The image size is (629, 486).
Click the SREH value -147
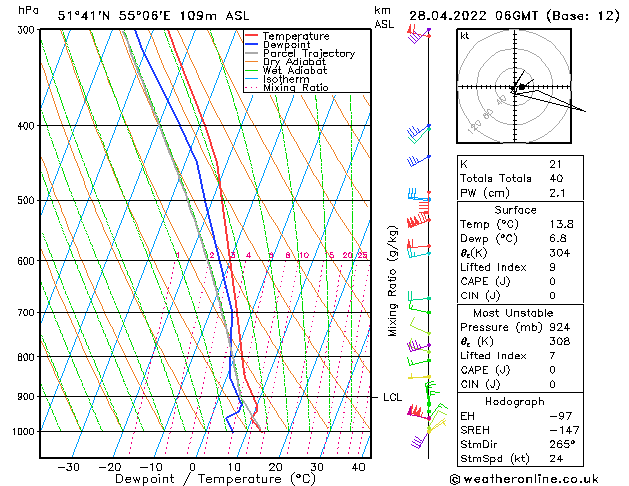(x=564, y=430)
